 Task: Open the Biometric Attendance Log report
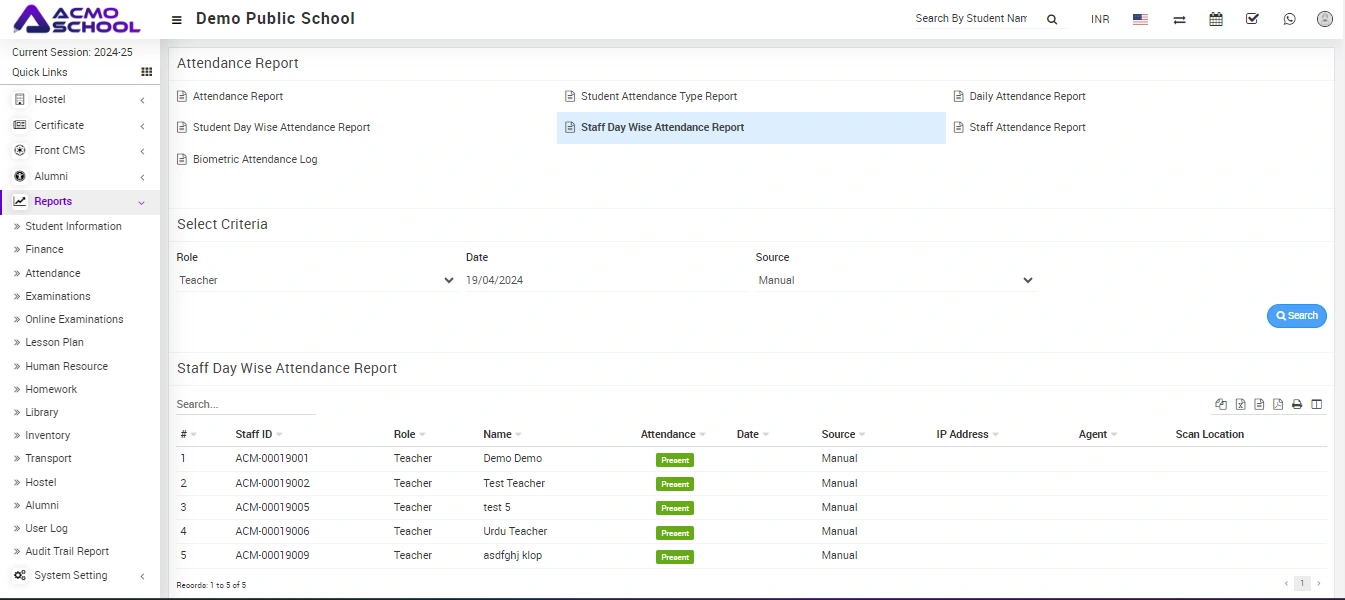tap(254, 159)
